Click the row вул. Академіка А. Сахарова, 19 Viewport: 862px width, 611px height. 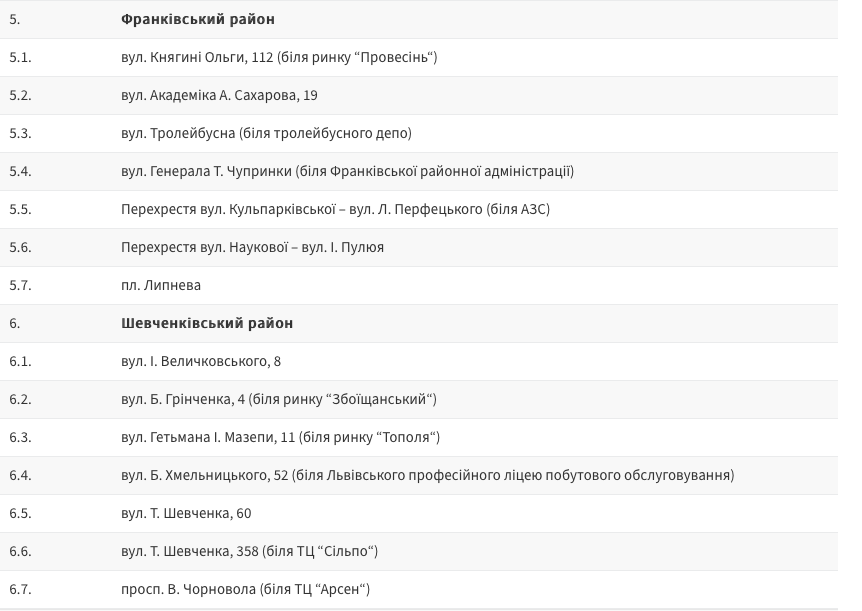tap(219, 95)
